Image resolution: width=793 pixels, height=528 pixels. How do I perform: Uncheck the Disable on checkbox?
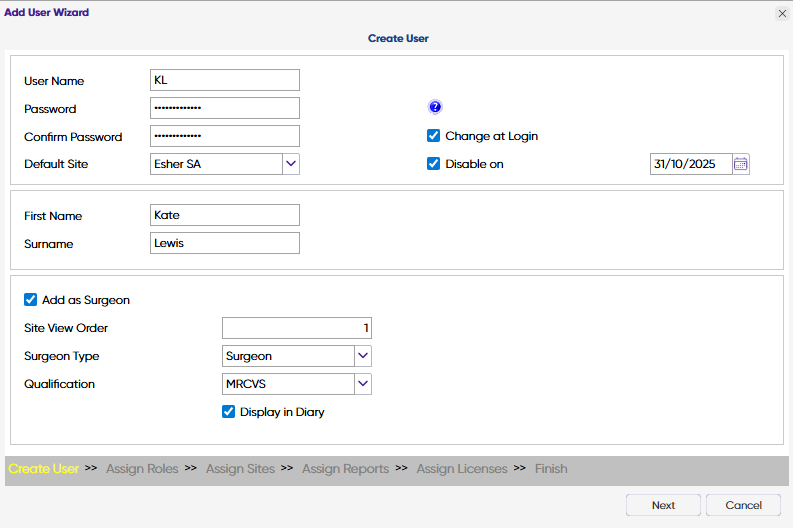[x=434, y=164]
